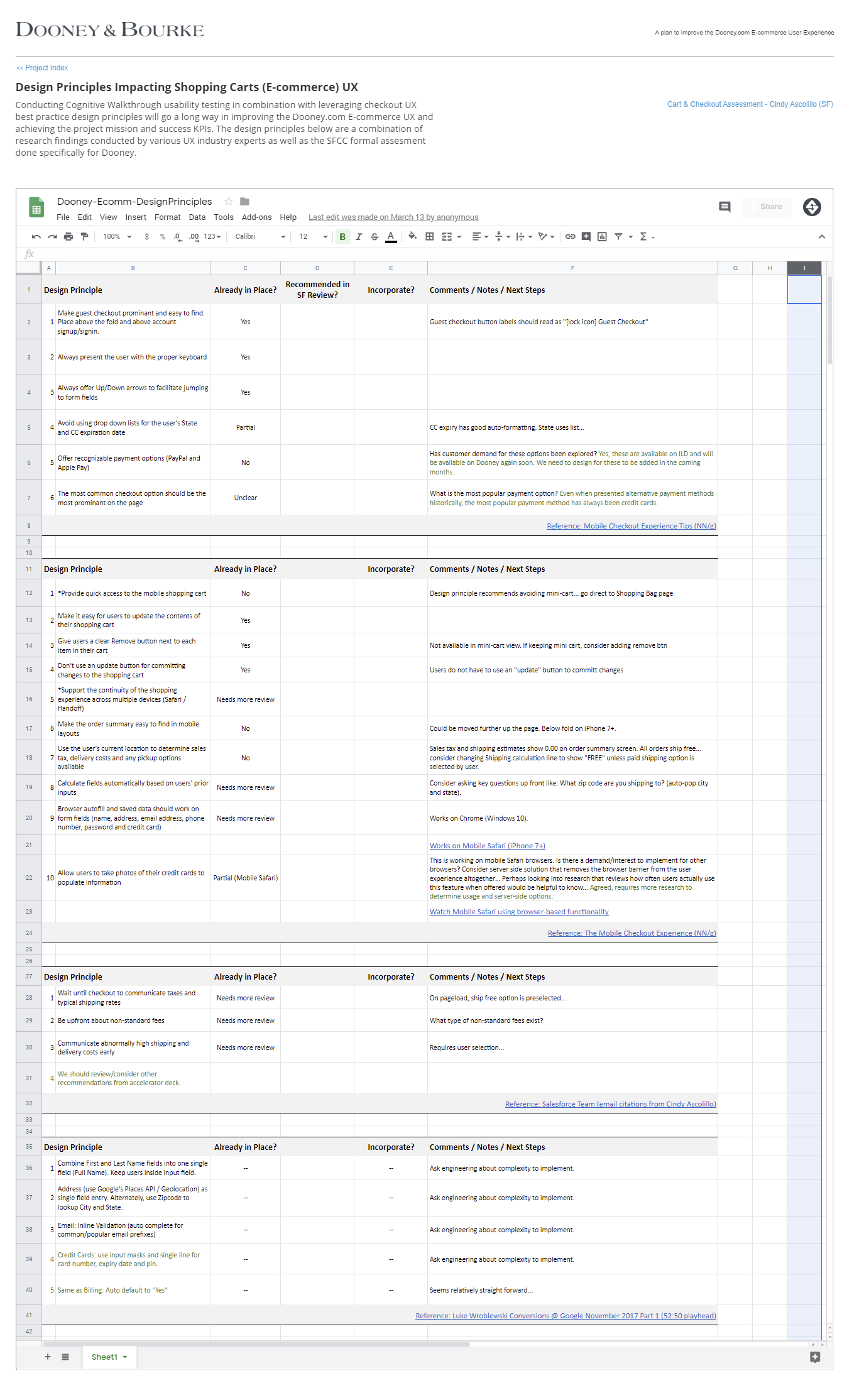Format as currency with dollar icon

[x=146, y=237]
